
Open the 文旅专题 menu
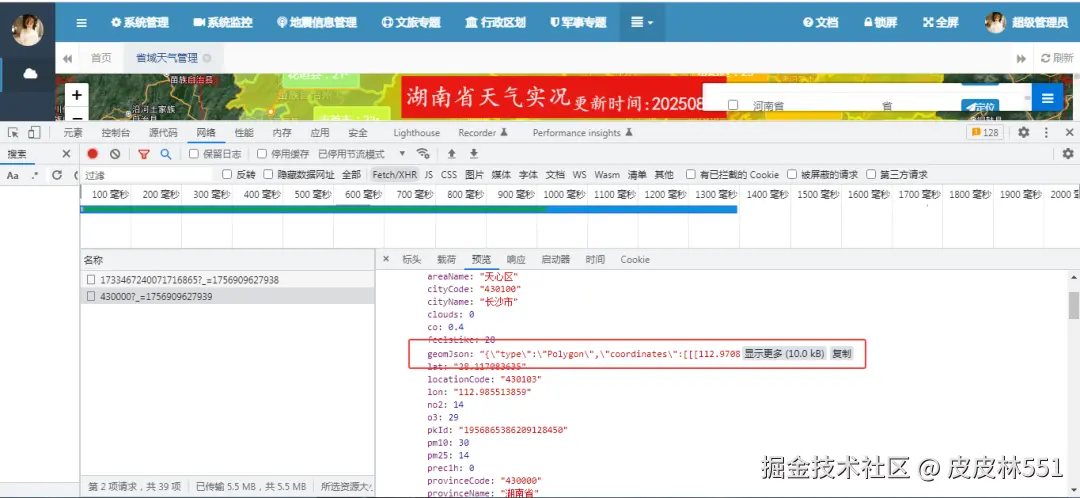411,22
